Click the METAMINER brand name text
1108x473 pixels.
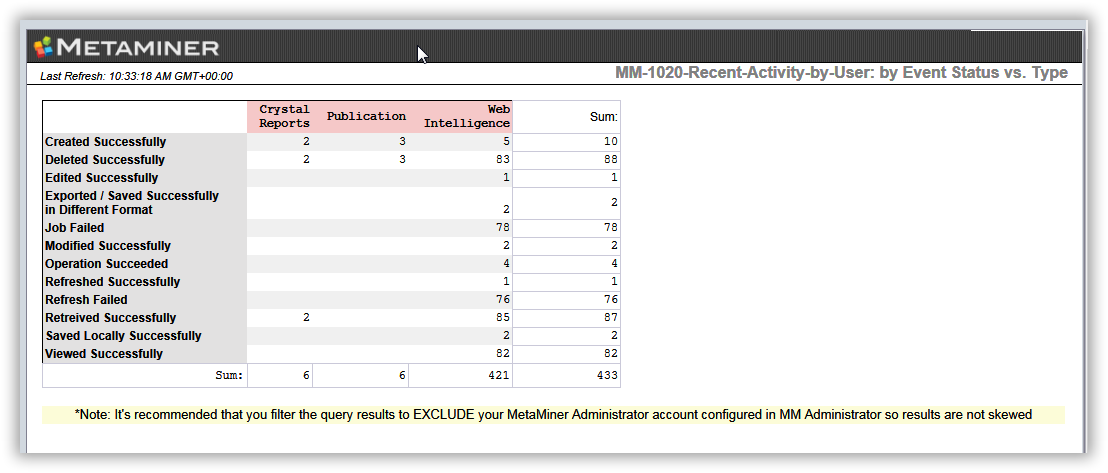pyautogui.click(x=138, y=48)
